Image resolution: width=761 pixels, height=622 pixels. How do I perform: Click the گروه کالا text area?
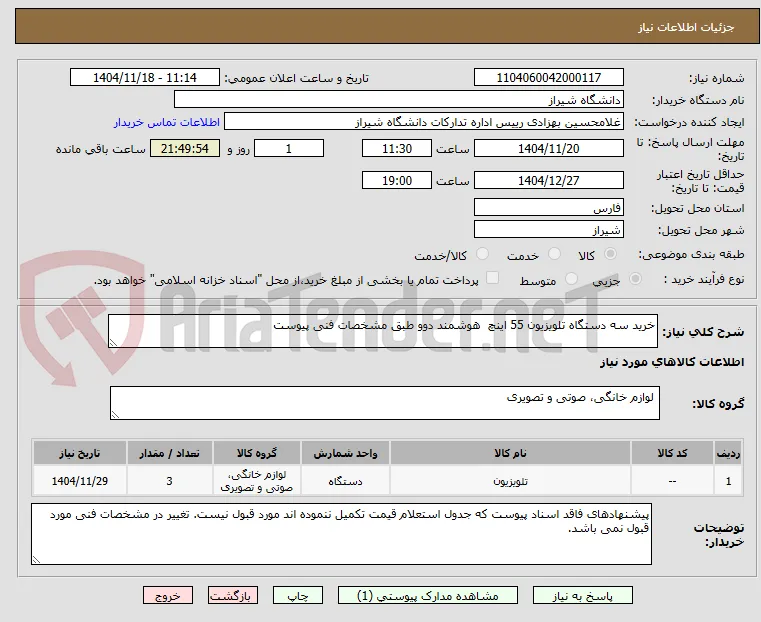[385, 403]
